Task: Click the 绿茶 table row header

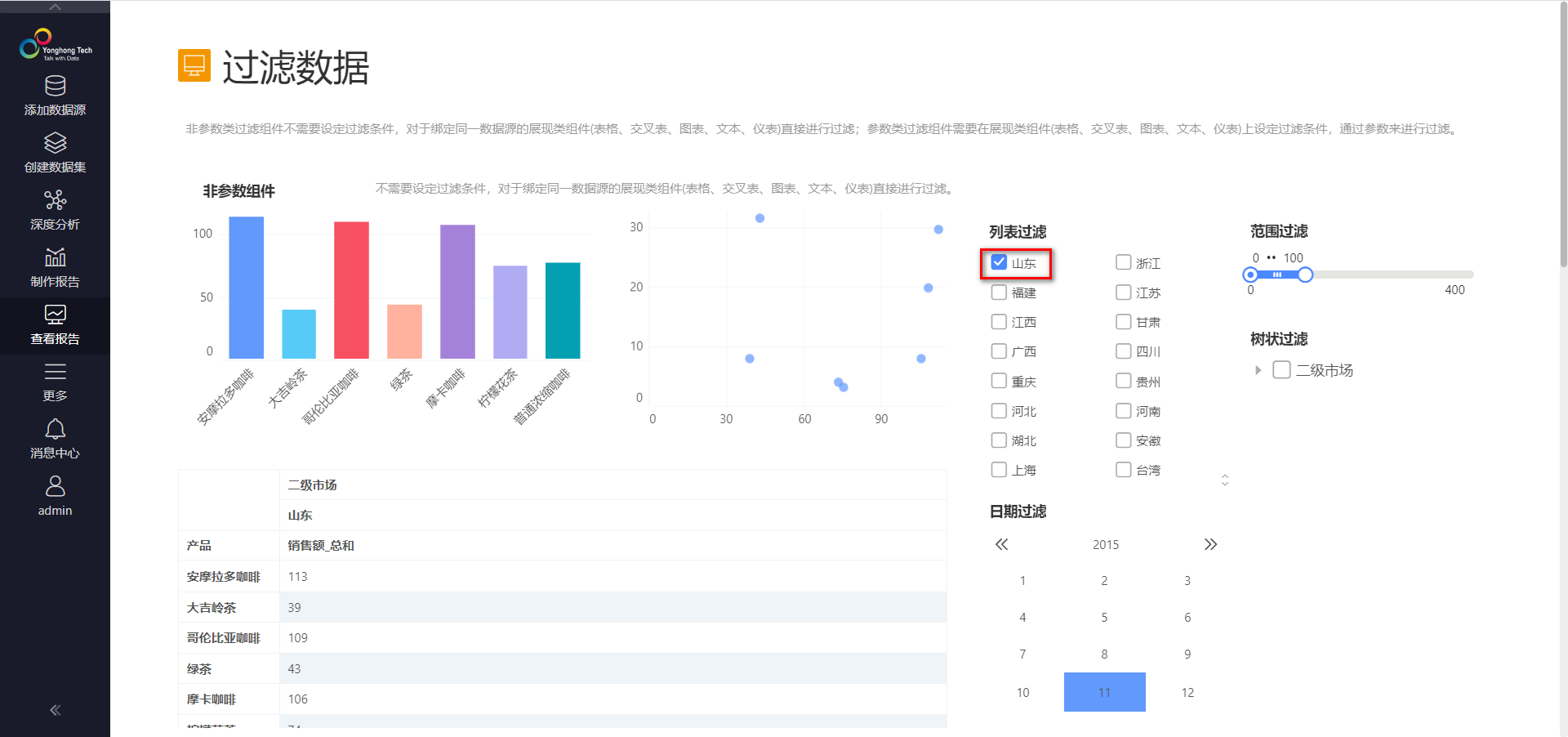Action: (229, 668)
